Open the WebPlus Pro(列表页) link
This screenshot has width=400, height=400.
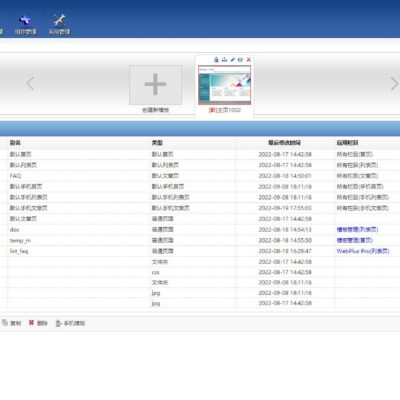click(363, 251)
